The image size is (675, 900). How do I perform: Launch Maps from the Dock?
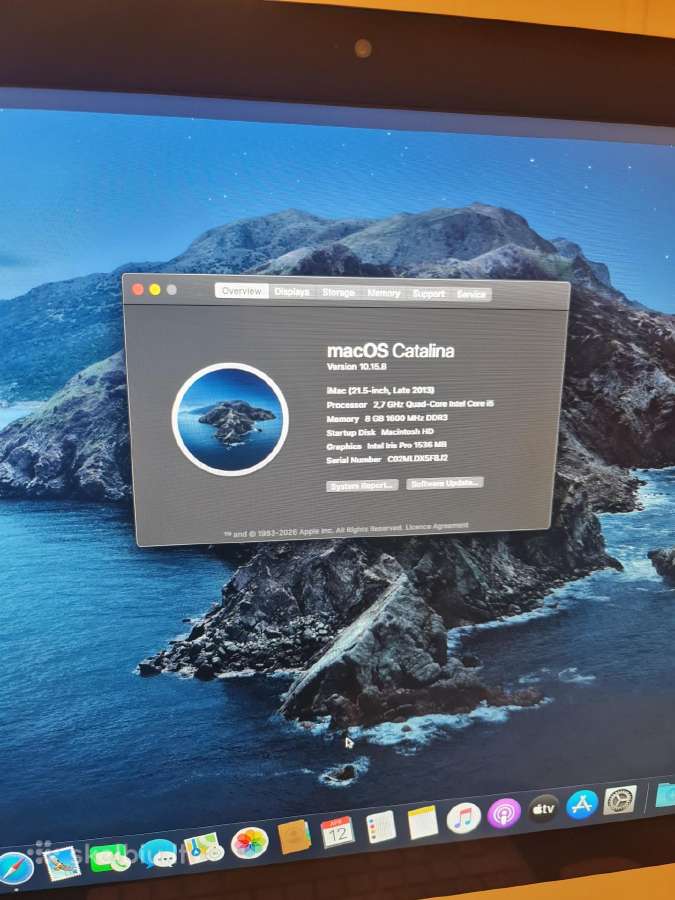coord(203,848)
